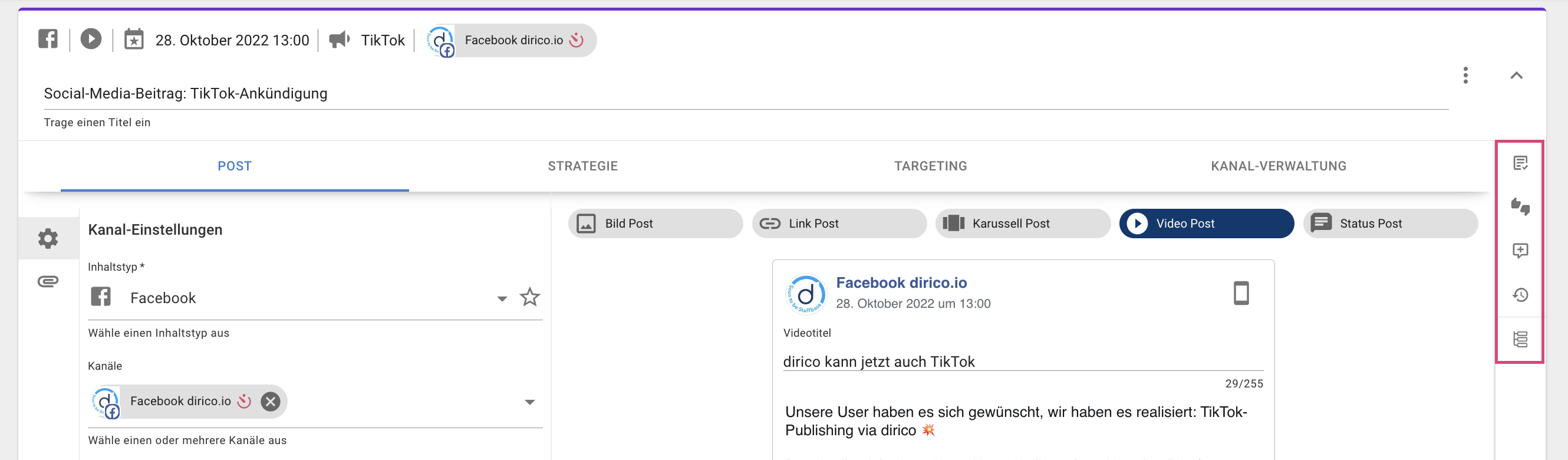The width and height of the screenshot is (1568, 460).
Task: Click the Facebook dirico.io chip in header
Action: point(511,41)
